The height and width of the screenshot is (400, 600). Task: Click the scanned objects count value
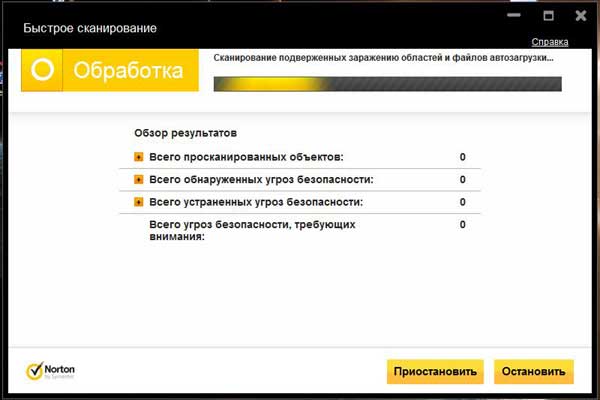pos(463,157)
